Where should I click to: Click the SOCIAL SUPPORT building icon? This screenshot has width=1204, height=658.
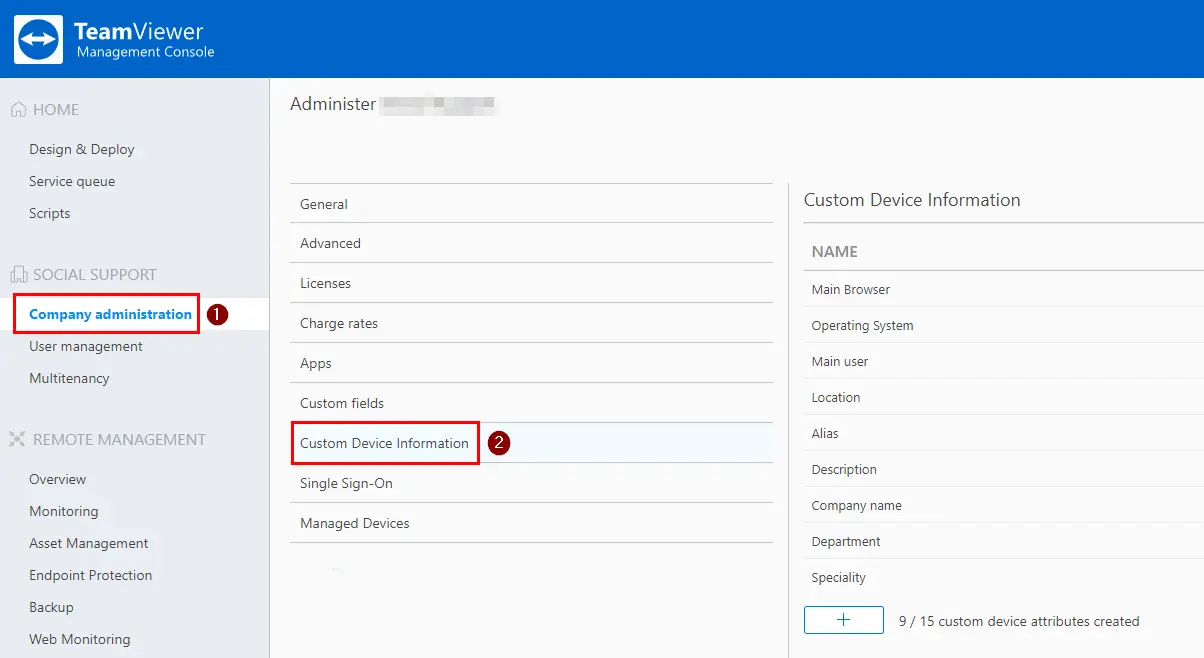[18, 274]
